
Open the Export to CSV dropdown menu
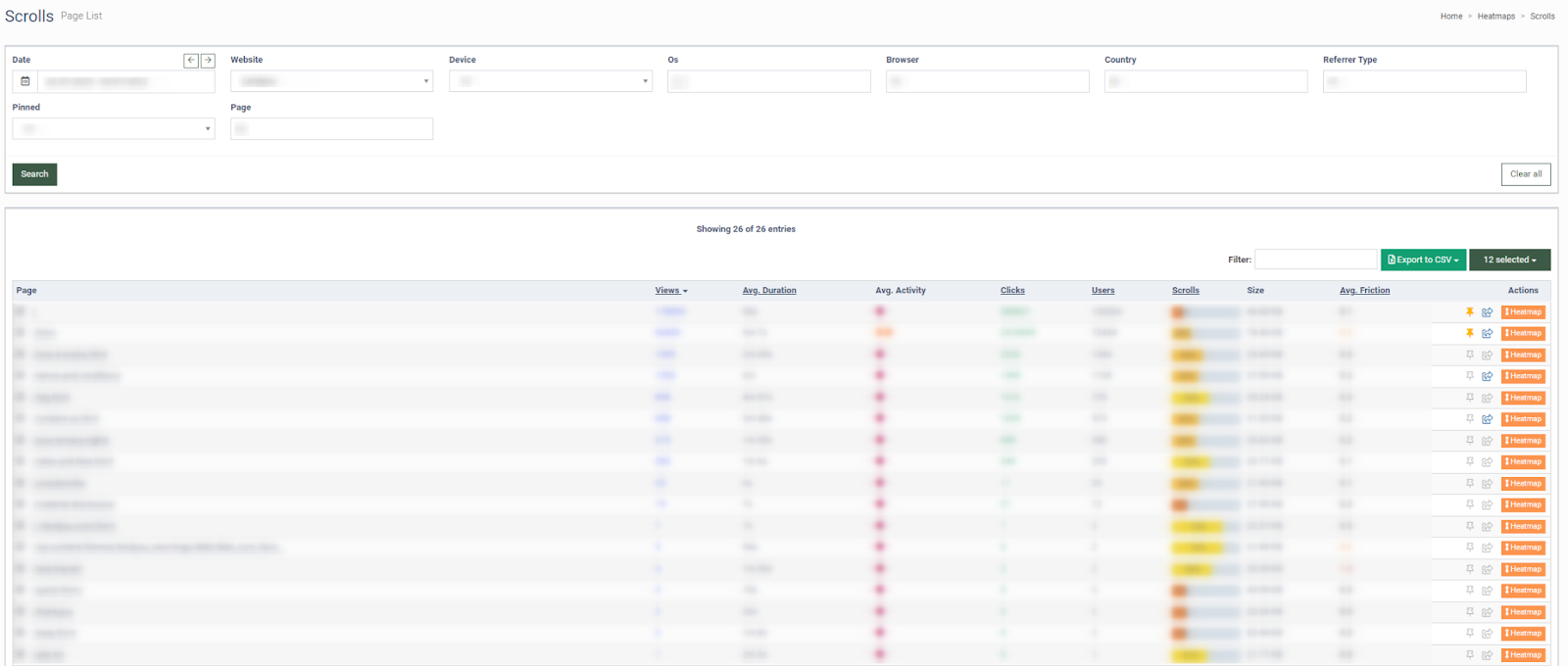pyautogui.click(x=1423, y=260)
